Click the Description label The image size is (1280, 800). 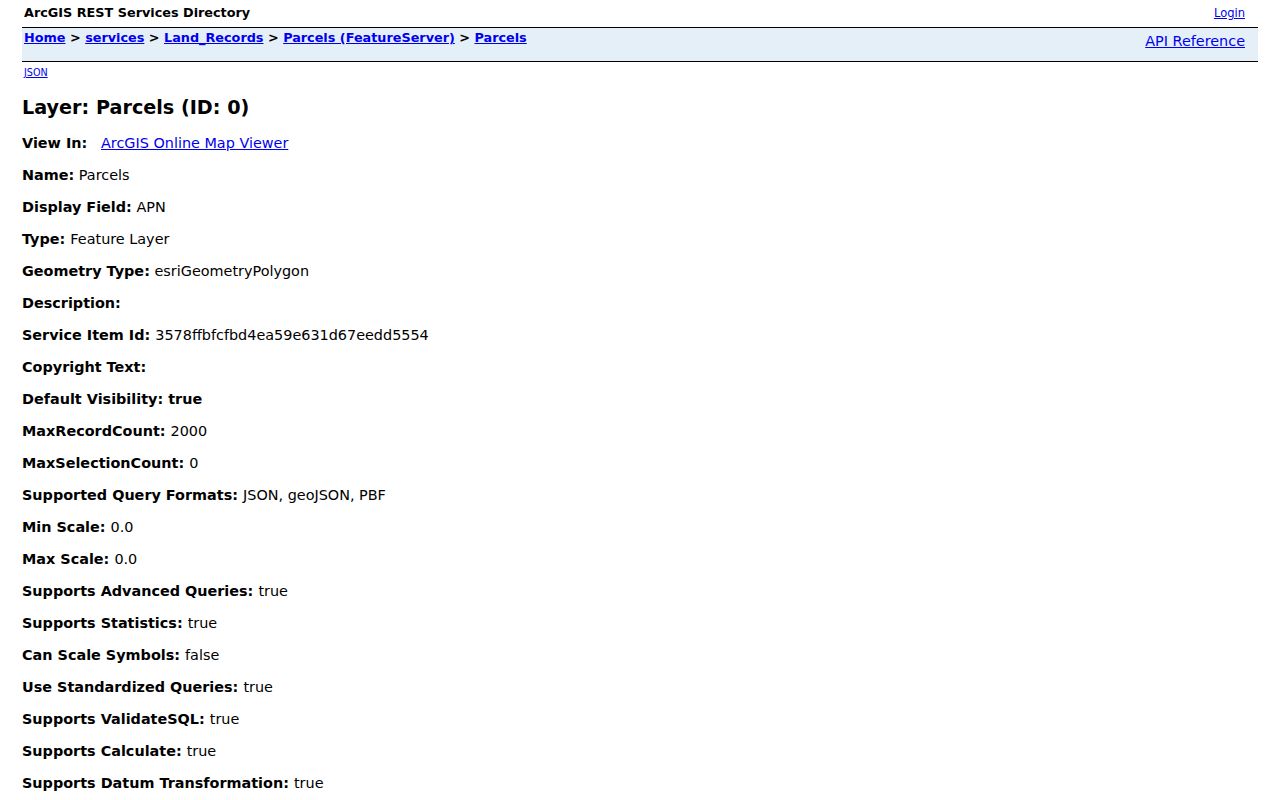[71, 303]
